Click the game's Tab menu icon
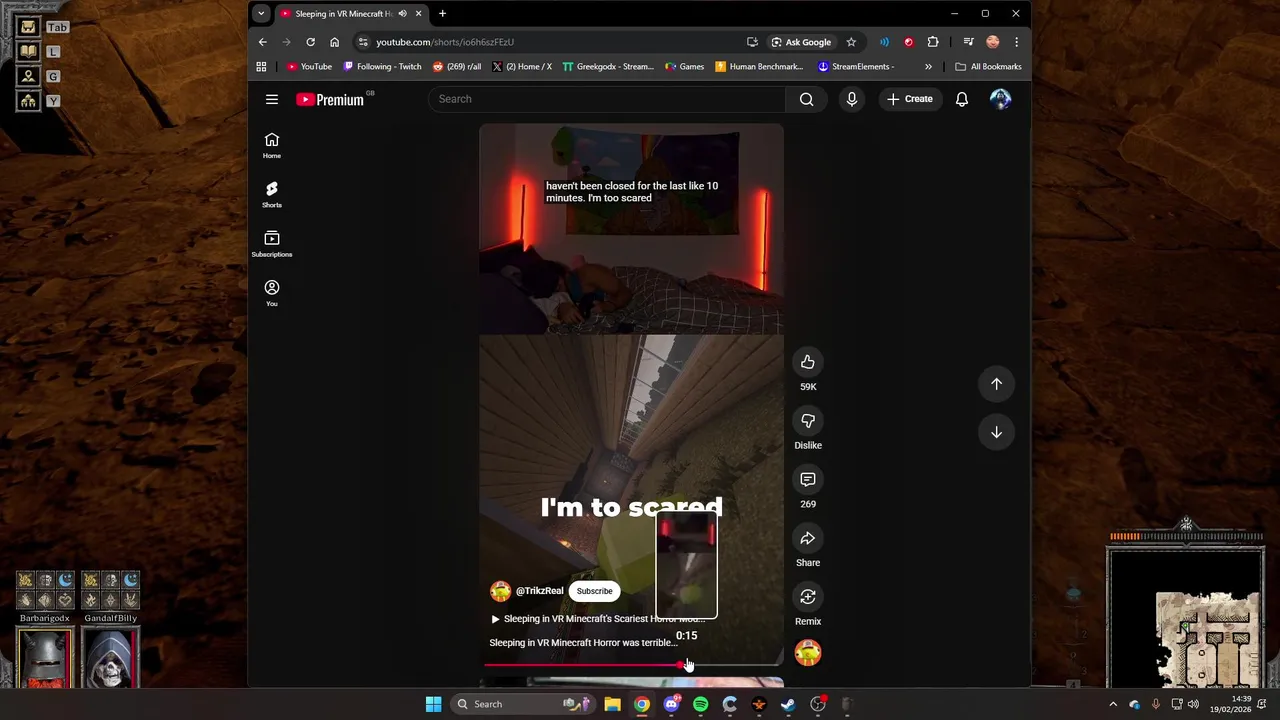This screenshot has width=1280, height=720. coord(28,27)
